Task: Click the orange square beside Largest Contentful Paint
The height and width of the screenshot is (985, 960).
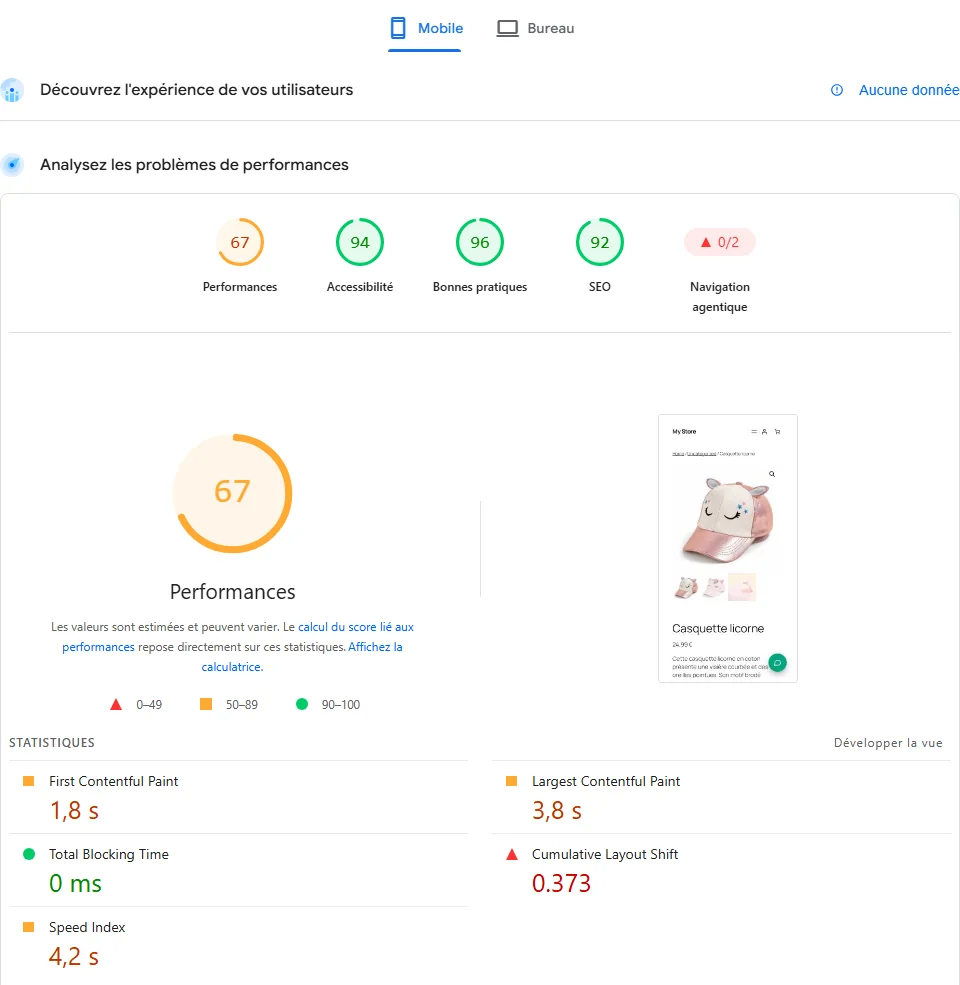Action: [x=511, y=781]
